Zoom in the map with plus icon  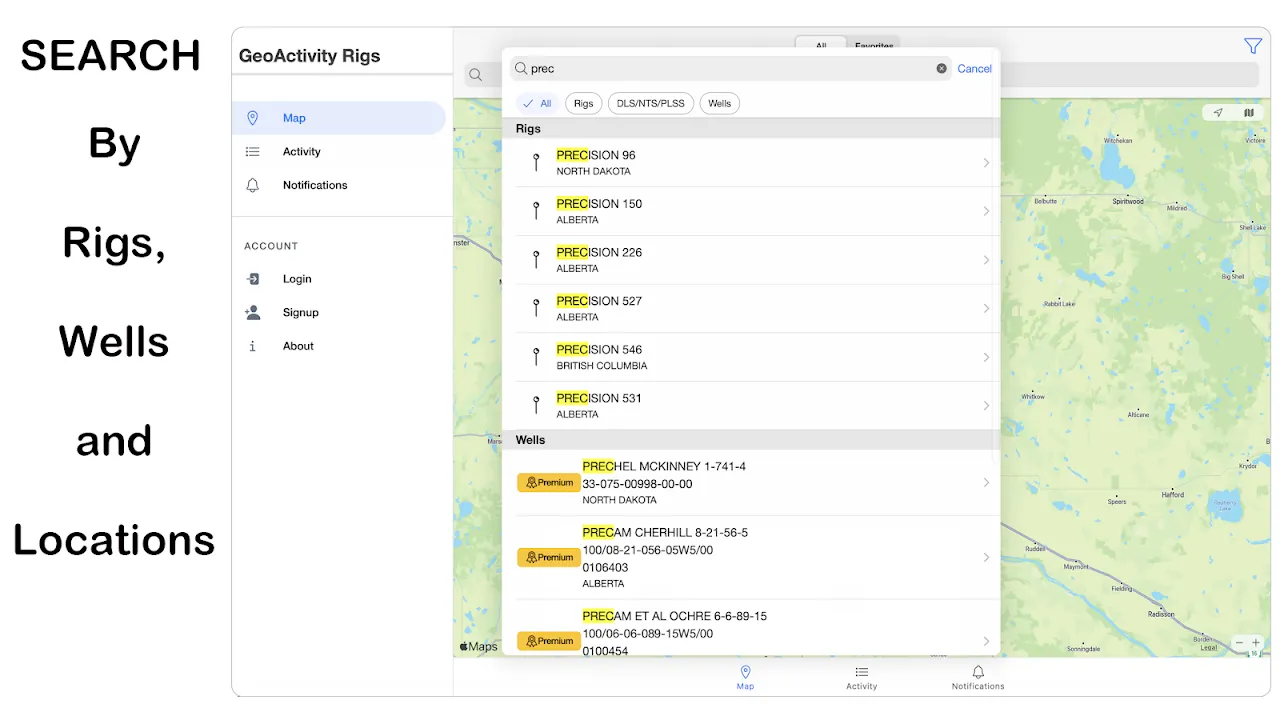click(1257, 643)
